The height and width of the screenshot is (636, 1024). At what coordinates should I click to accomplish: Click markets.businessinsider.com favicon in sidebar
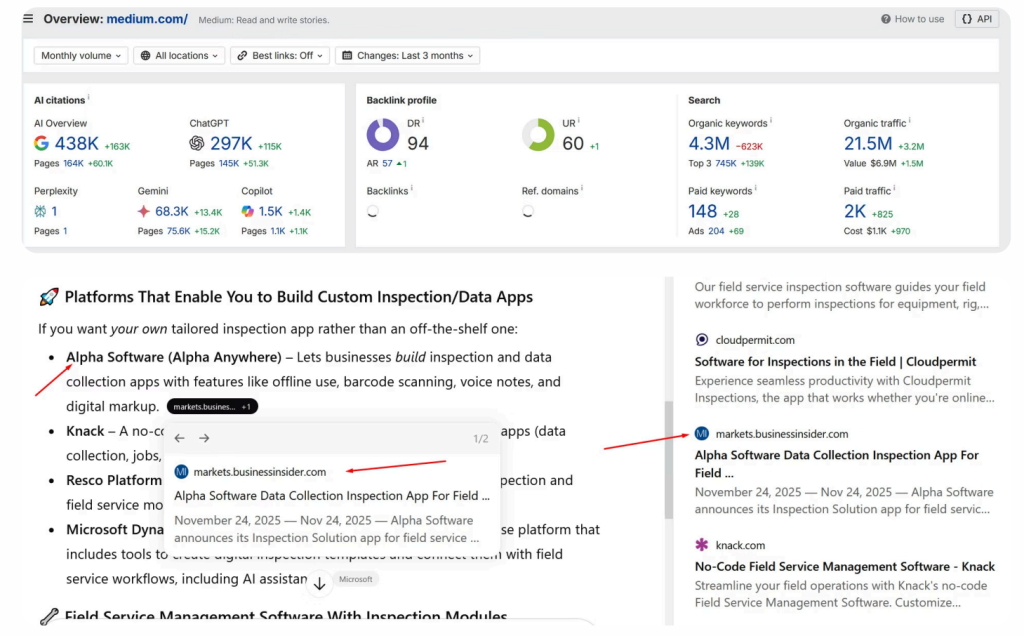point(701,434)
